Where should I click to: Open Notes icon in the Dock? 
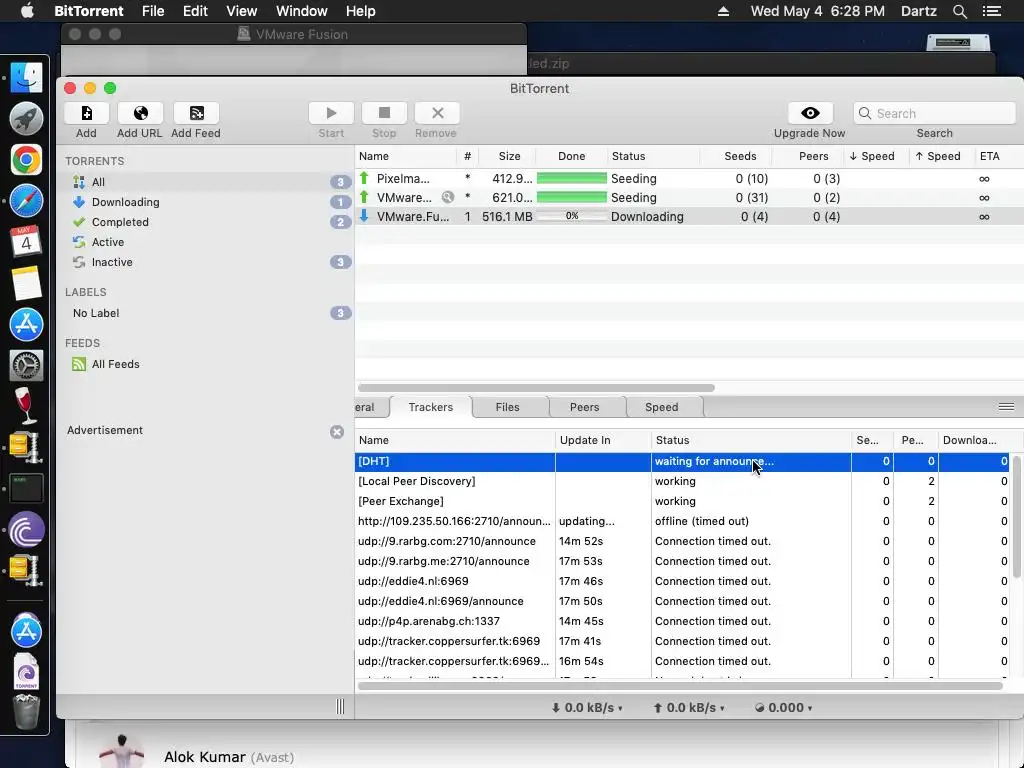coord(26,283)
